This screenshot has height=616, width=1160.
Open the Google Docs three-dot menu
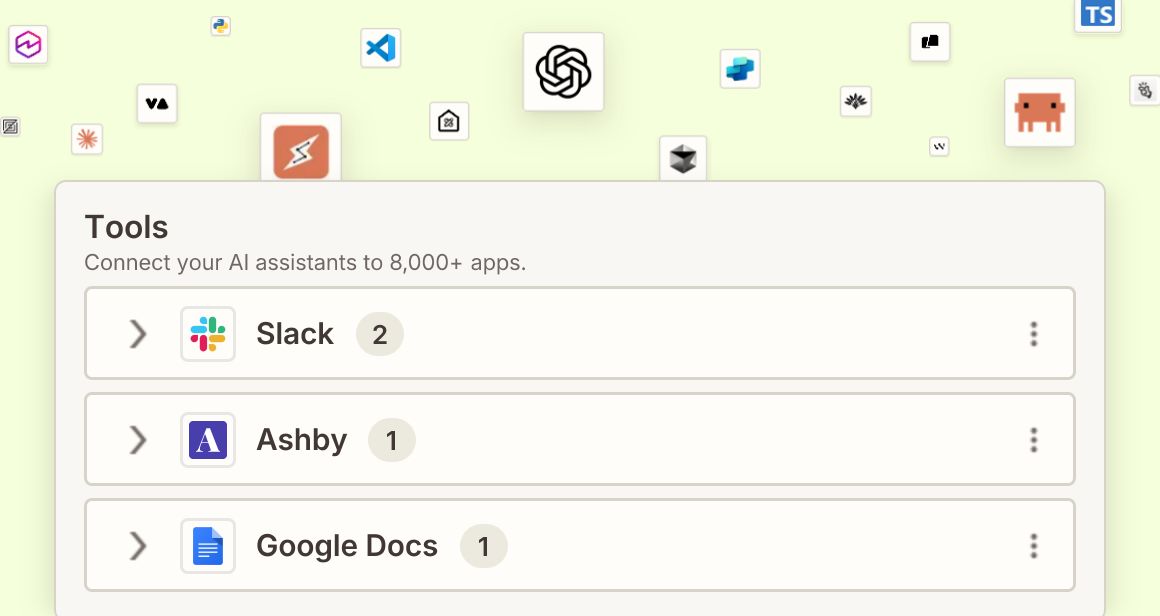(1033, 546)
